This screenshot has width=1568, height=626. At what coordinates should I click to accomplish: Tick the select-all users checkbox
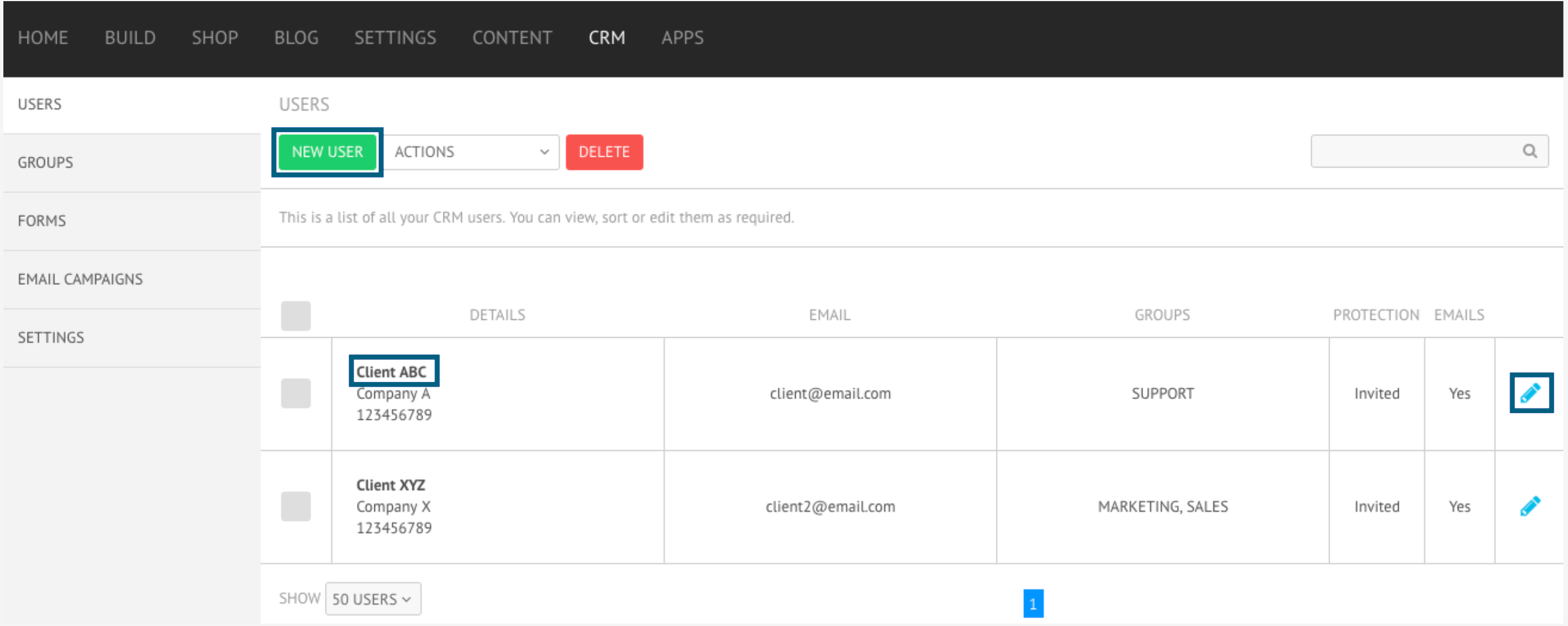[296, 316]
